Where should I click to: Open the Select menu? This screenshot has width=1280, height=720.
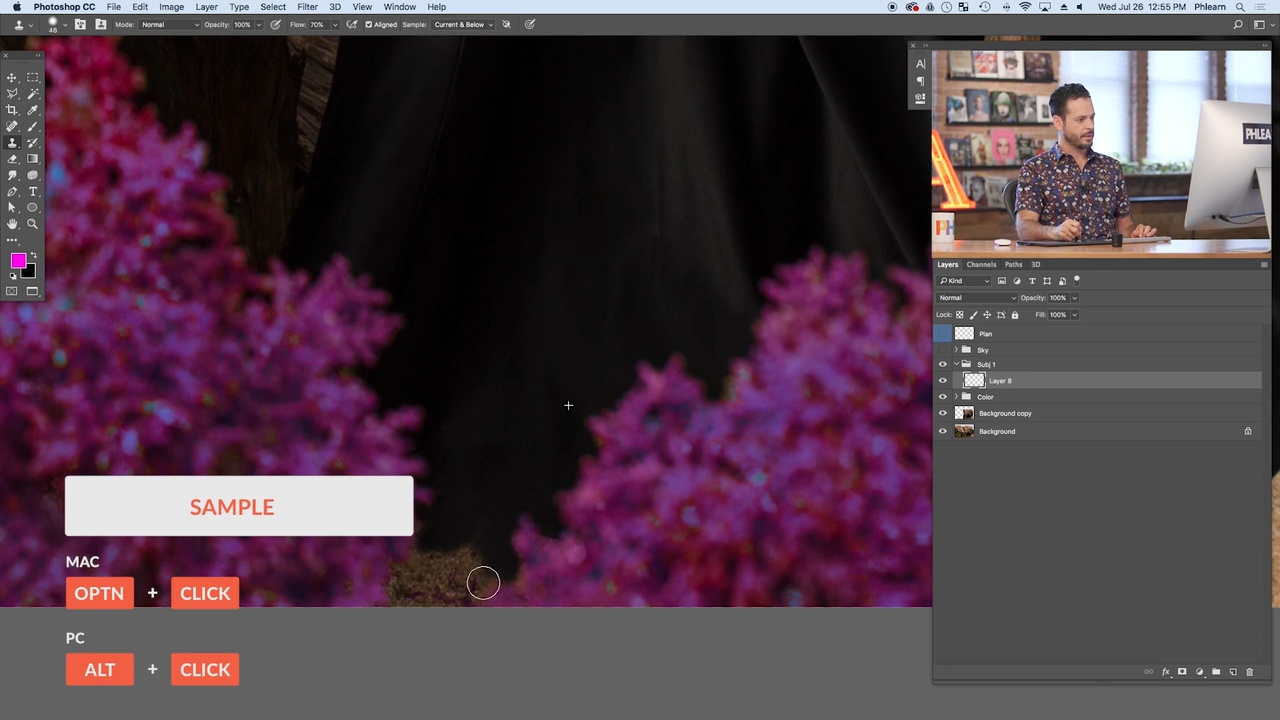click(x=273, y=7)
